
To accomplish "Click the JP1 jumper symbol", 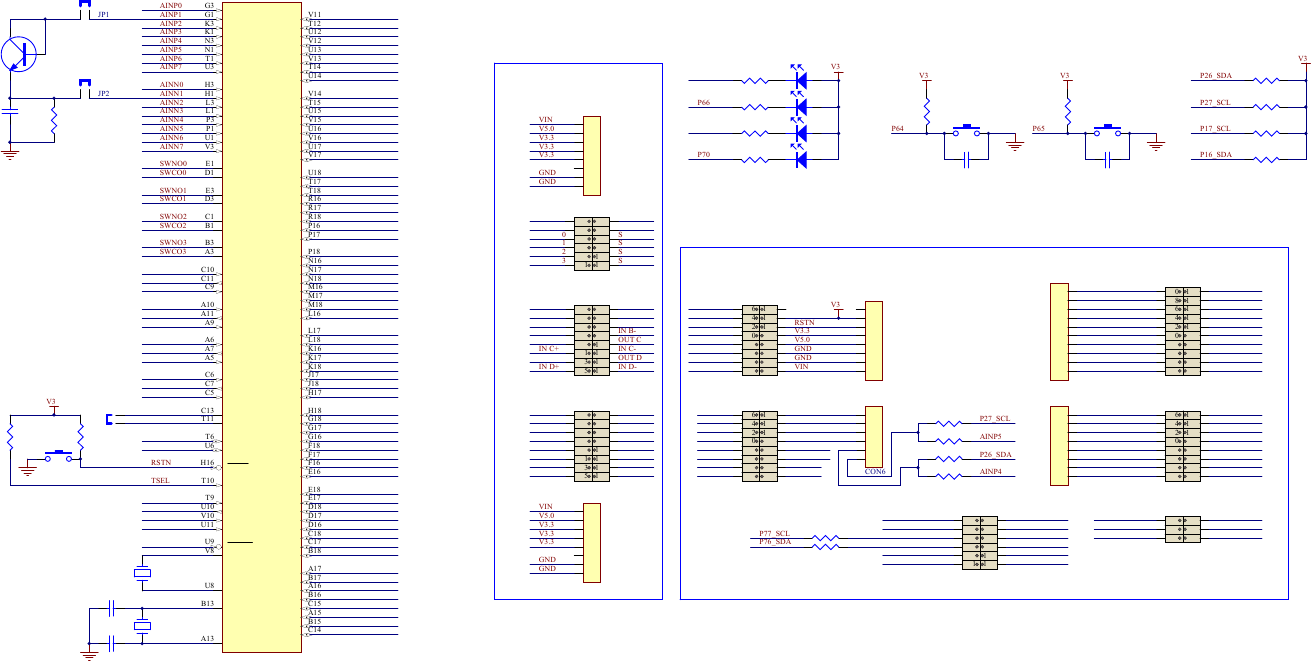I will (85, 8).
